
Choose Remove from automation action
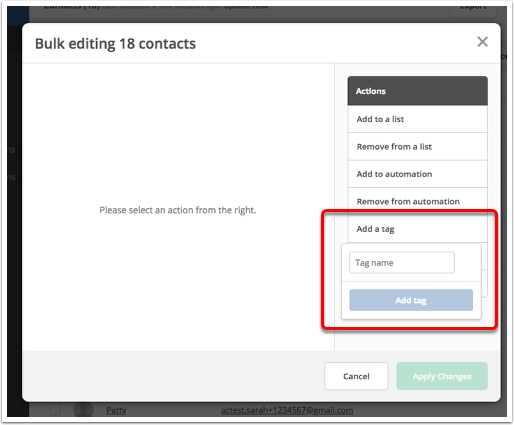(417, 201)
